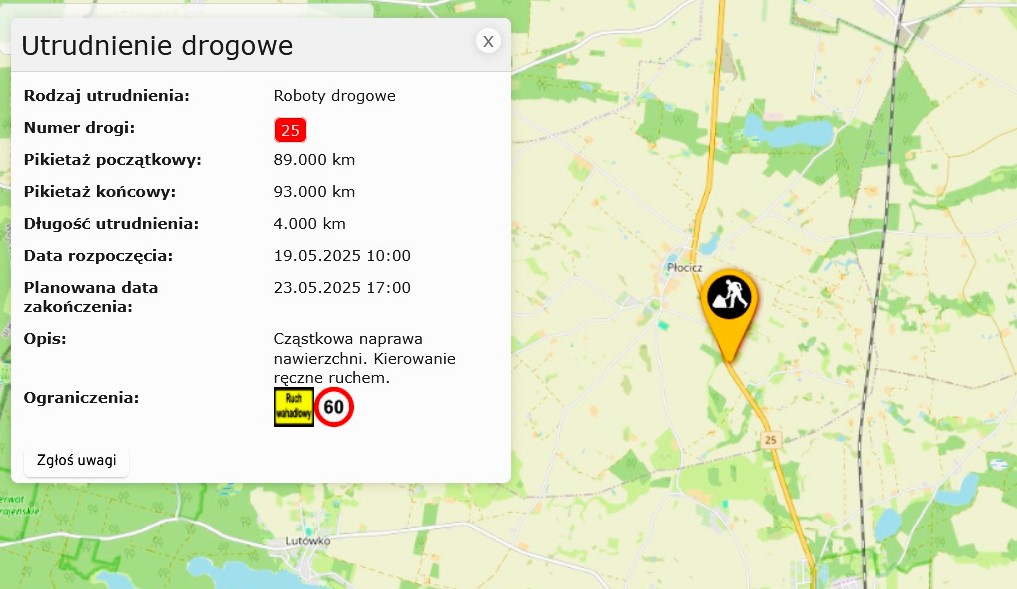Close the Utrudnienie drogowe popup
The image size is (1017, 589).
coord(488,42)
